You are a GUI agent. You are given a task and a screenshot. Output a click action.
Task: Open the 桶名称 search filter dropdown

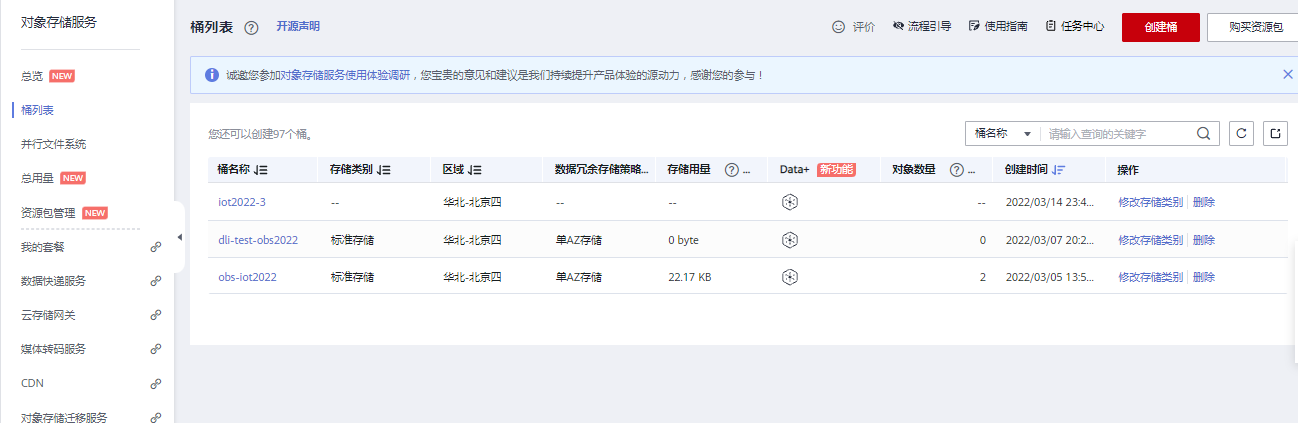pos(1002,133)
